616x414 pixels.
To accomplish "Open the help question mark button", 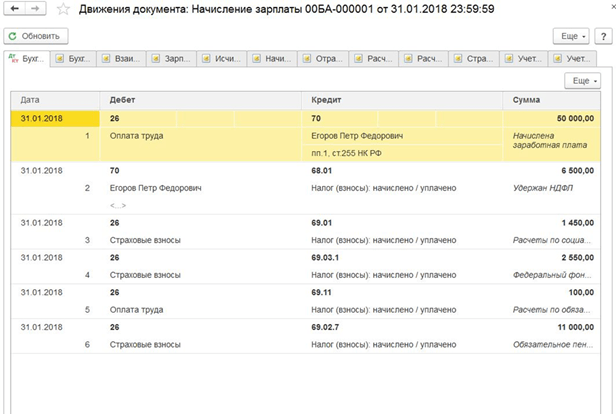I will 602,36.
